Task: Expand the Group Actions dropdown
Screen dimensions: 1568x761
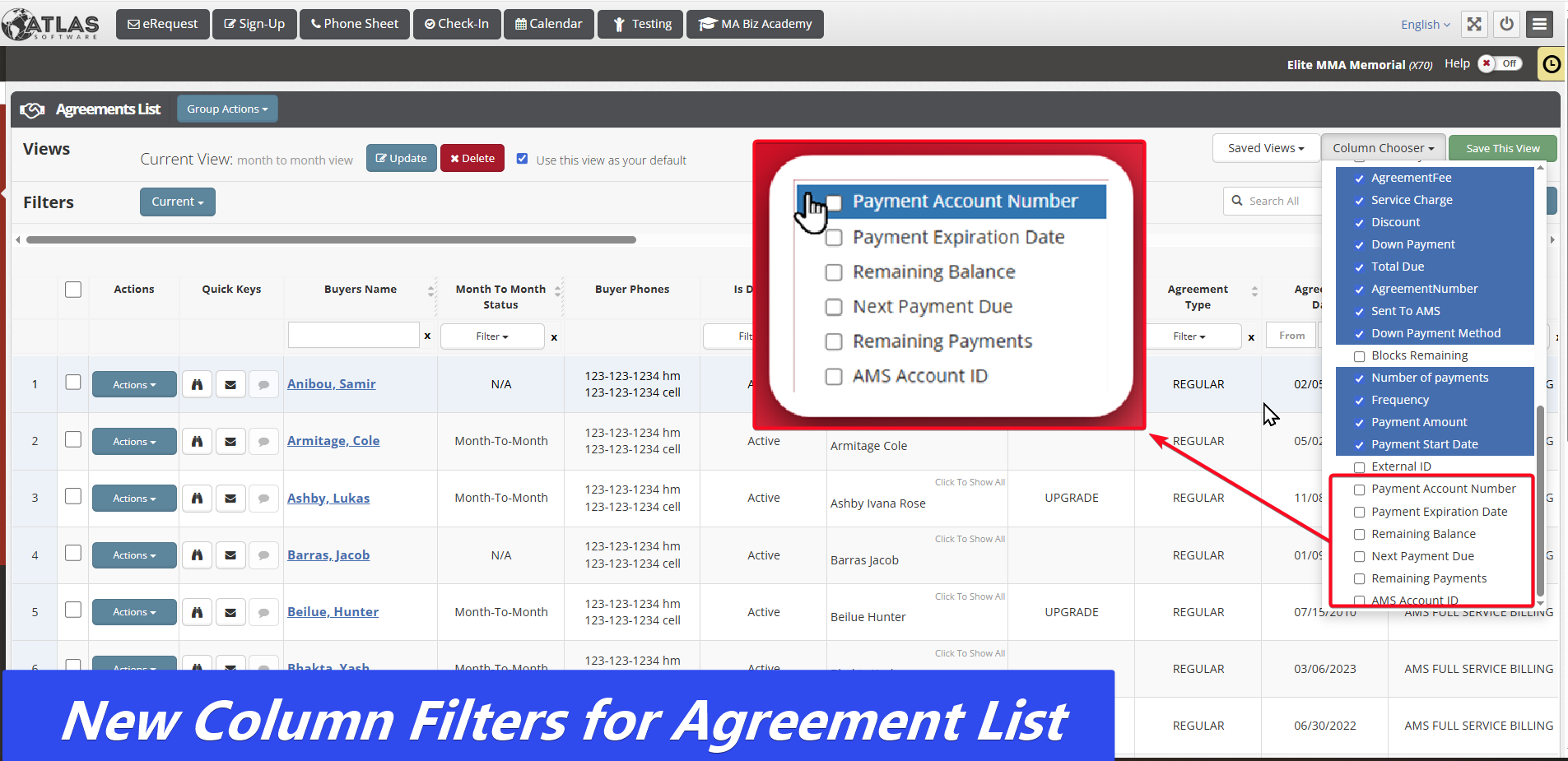Action: [x=226, y=109]
